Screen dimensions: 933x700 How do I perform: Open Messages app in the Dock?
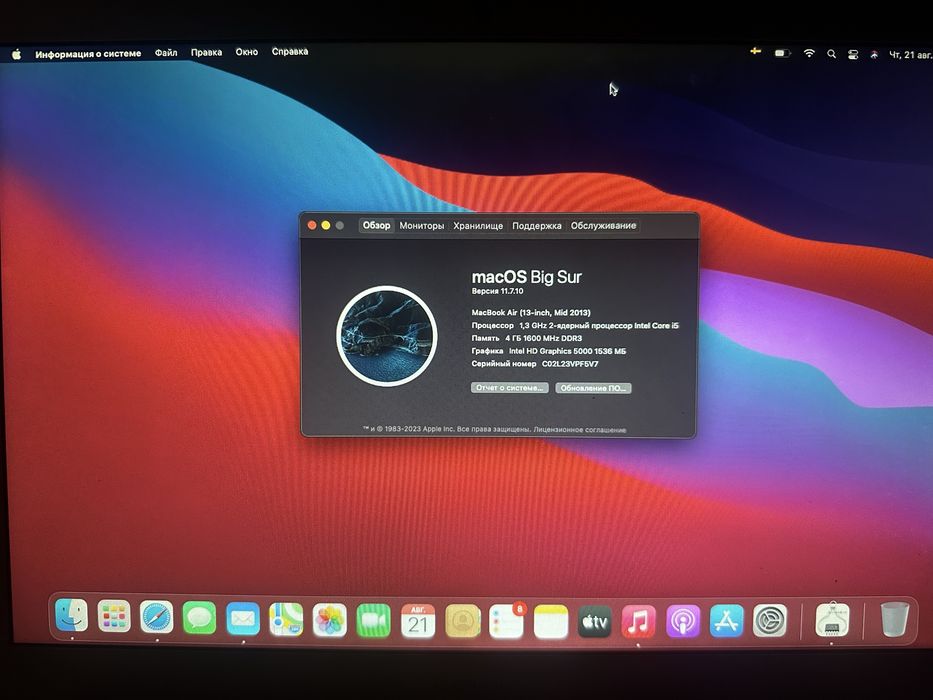(199, 618)
